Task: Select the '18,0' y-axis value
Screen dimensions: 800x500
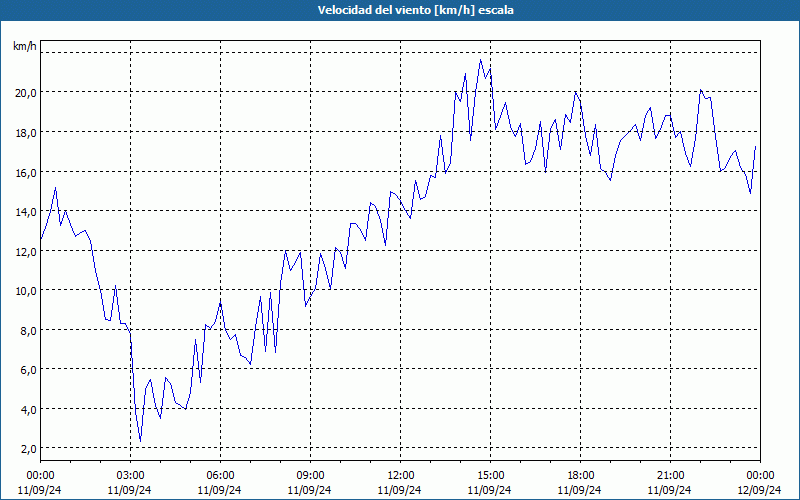Action: coord(26,133)
